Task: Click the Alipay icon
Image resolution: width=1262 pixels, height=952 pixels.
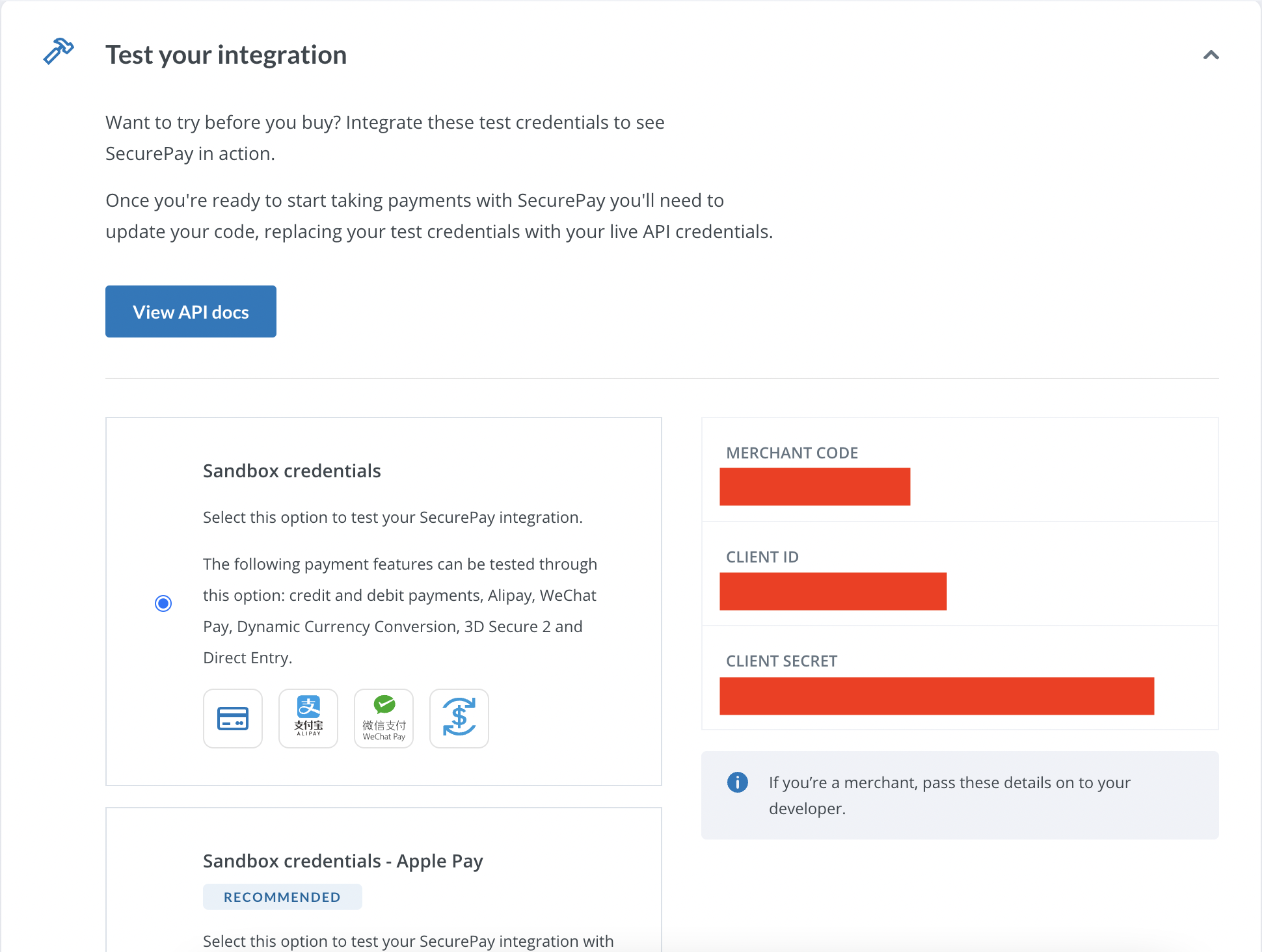Action: [308, 719]
